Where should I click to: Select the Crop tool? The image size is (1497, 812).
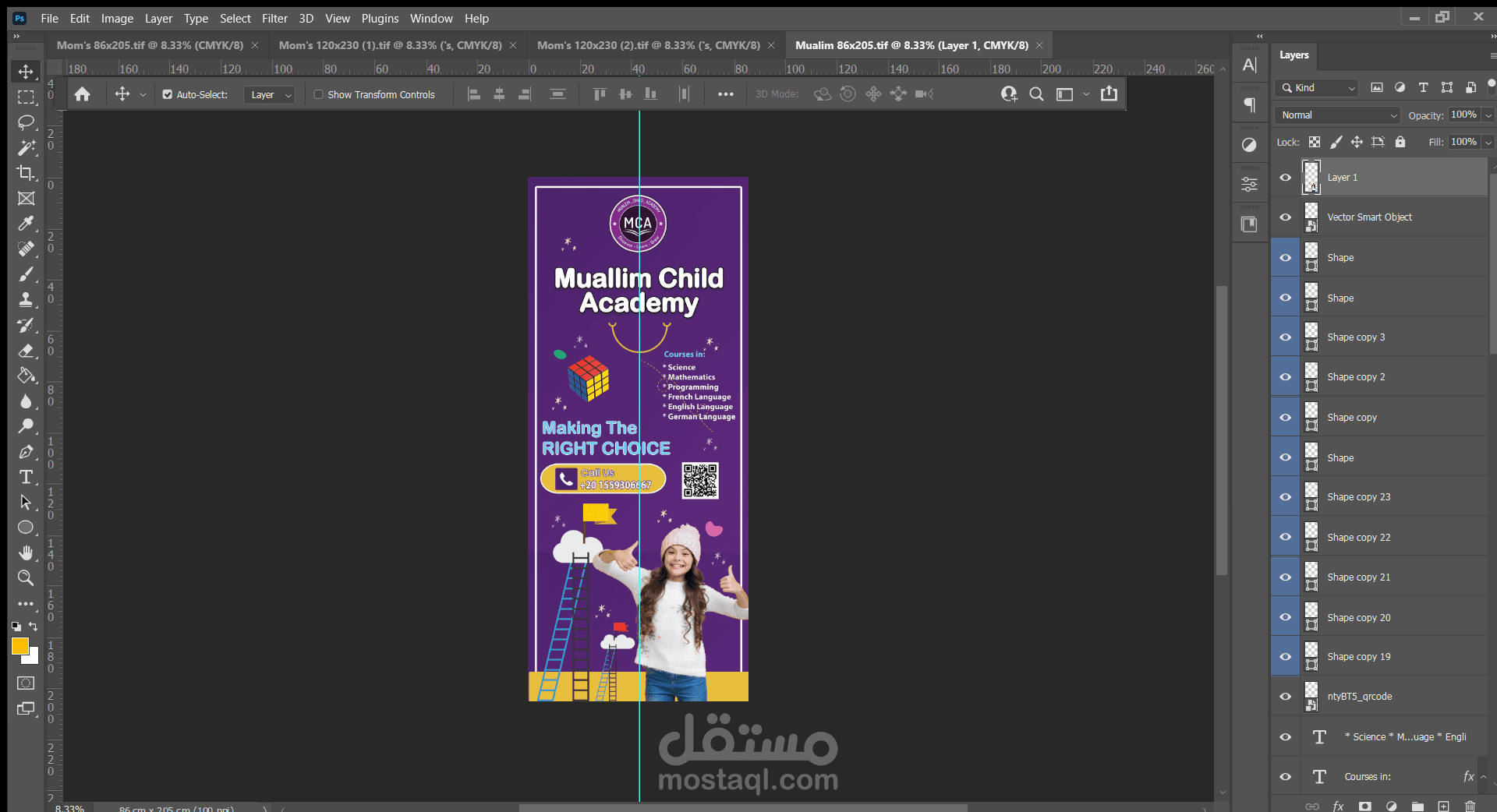pos(26,173)
